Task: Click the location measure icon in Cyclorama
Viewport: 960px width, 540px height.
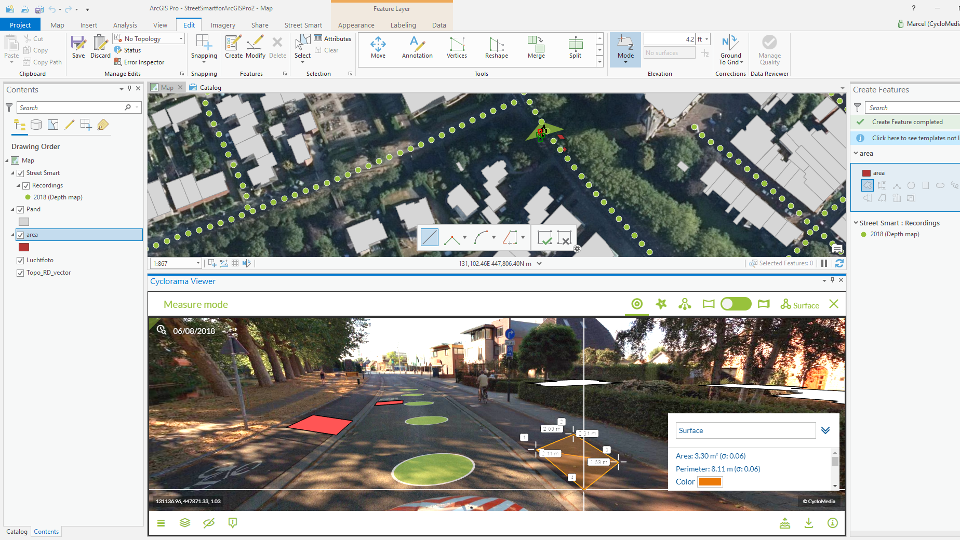Action: 637,304
